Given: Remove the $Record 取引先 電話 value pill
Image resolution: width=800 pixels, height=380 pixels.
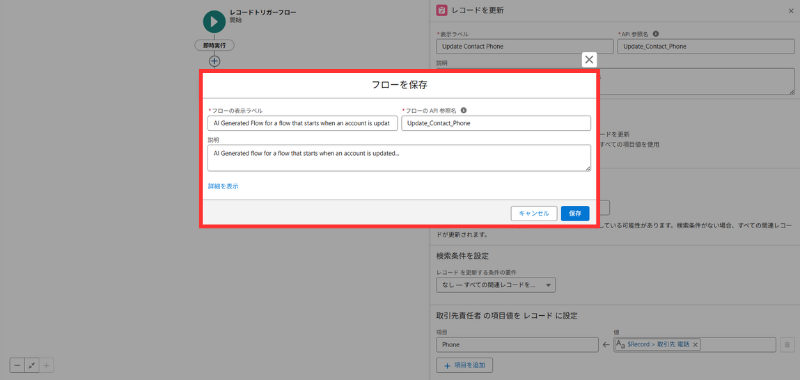Looking at the screenshot, I should (695, 345).
